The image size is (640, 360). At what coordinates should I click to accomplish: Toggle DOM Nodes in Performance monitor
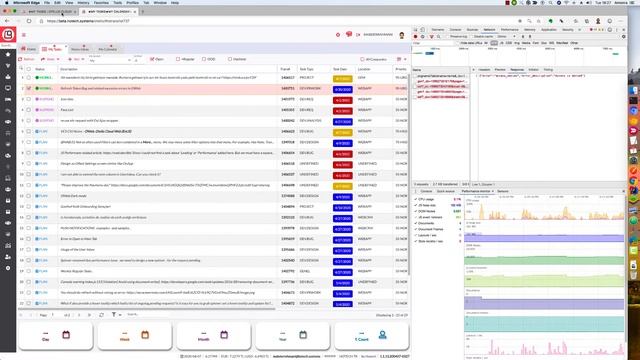[x=416, y=211]
